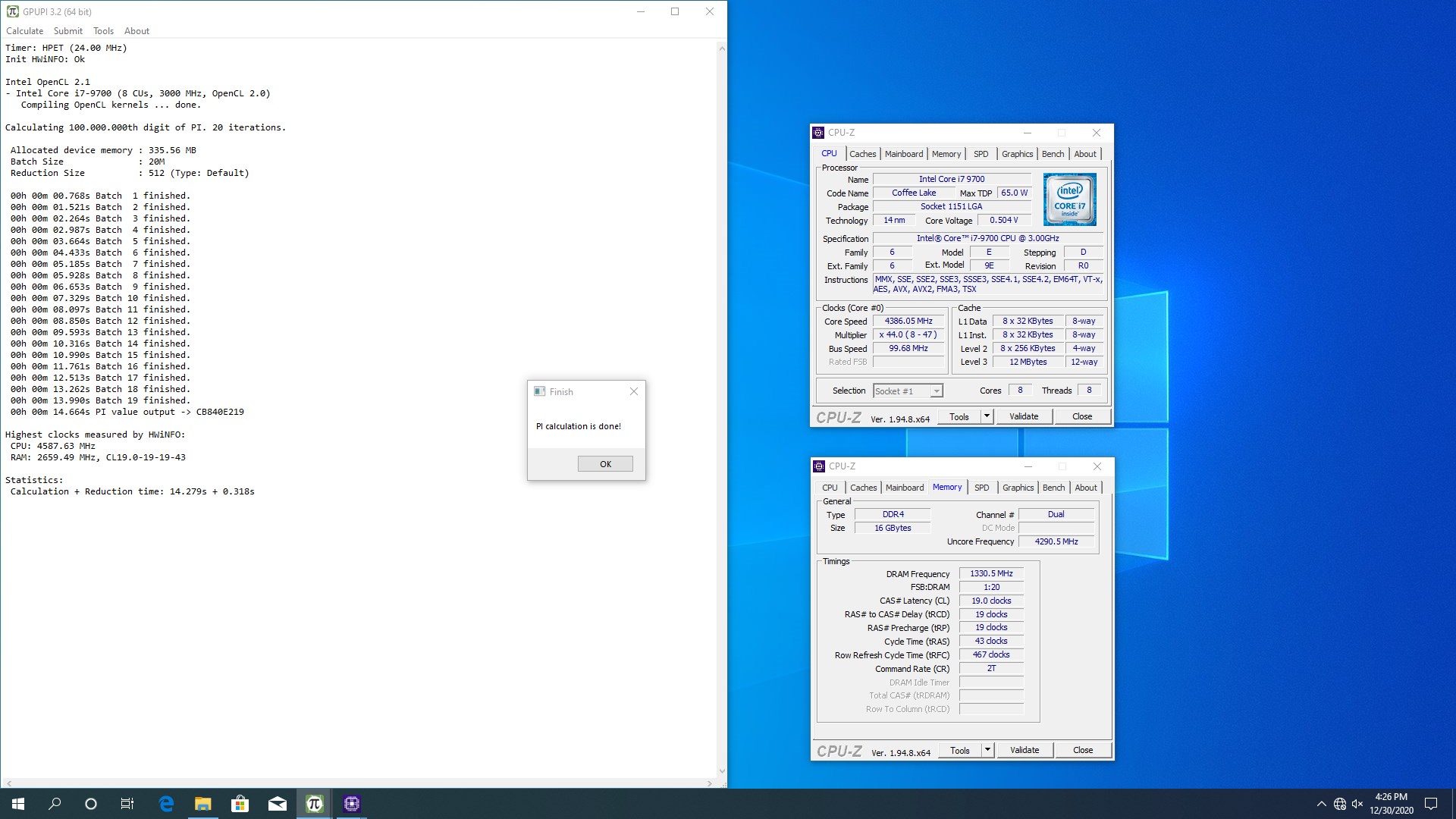The height and width of the screenshot is (819, 1456).
Task: Switch to SPD tab in top CPU-Z window
Action: (981, 154)
